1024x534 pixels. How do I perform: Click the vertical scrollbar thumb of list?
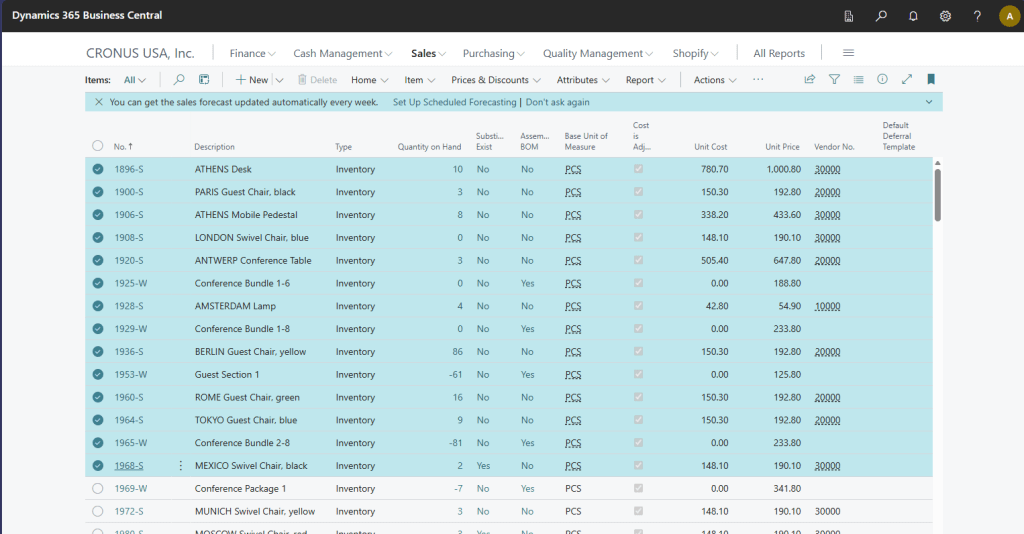[x=937, y=194]
